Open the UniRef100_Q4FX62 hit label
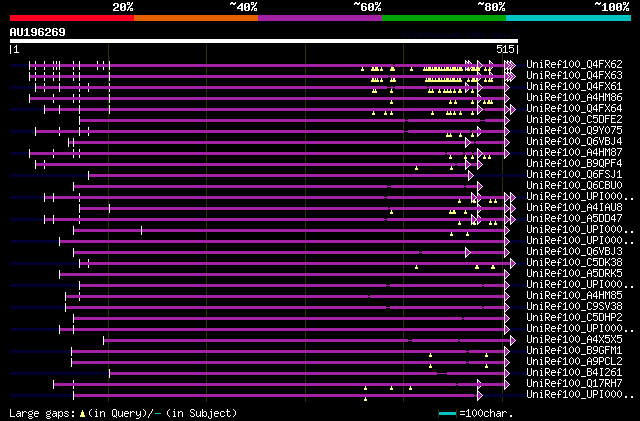Screen dimensions: 640x421 pyautogui.click(x=574, y=65)
